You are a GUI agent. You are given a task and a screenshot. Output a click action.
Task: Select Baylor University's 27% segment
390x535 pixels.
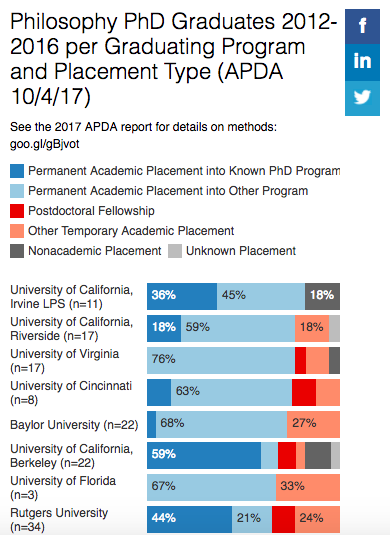pyautogui.click(x=313, y=424)
